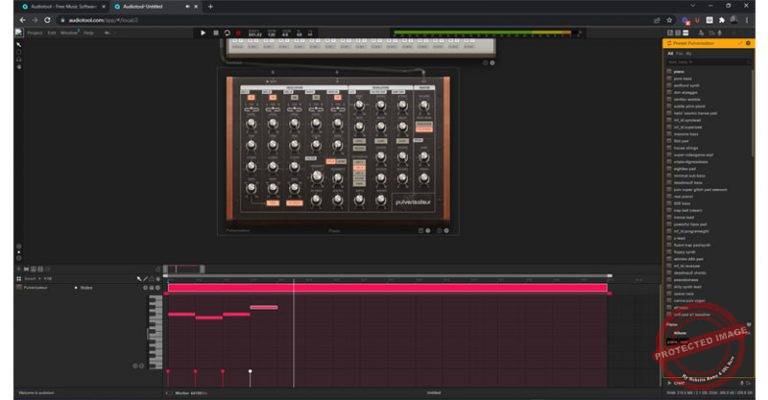Toggle the loop button in transport
768x400 pixels.
point(227,33)
